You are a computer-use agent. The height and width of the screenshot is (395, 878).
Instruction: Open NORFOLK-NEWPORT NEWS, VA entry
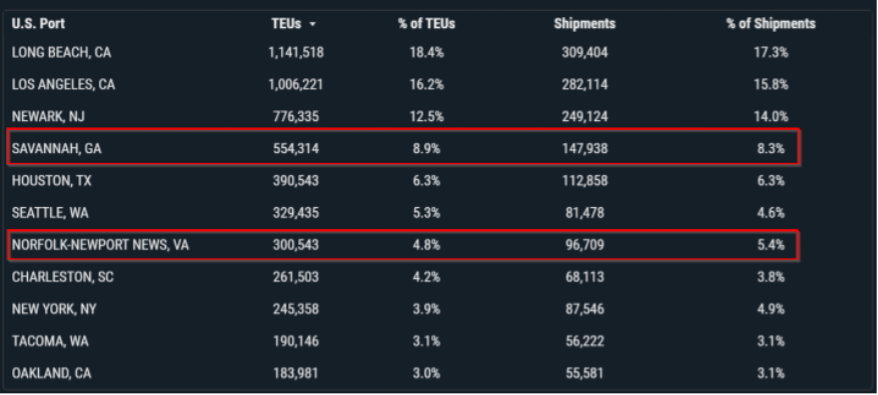(403, 245)
